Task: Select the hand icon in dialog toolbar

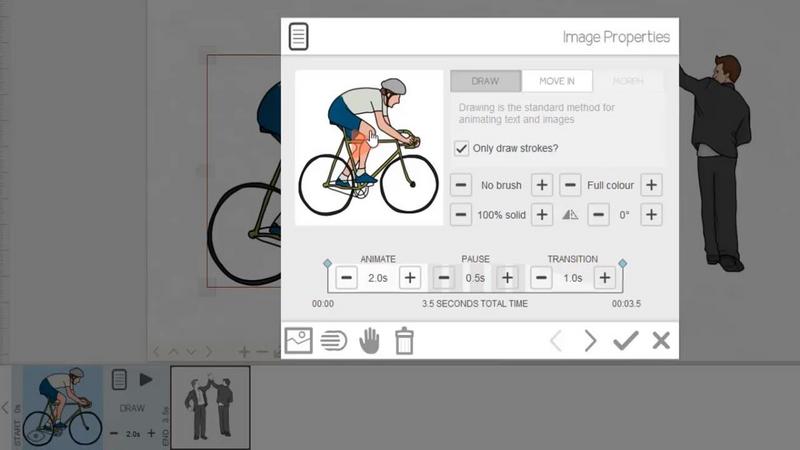Action: point(369,340)
